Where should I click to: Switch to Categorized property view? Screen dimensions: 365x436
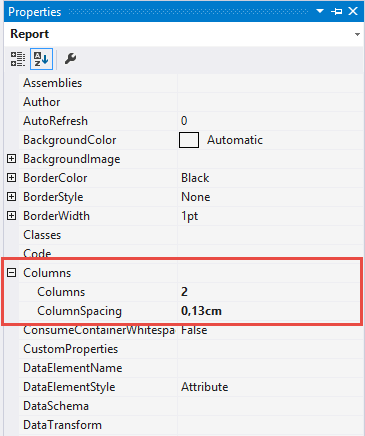(x=18, y=59)
